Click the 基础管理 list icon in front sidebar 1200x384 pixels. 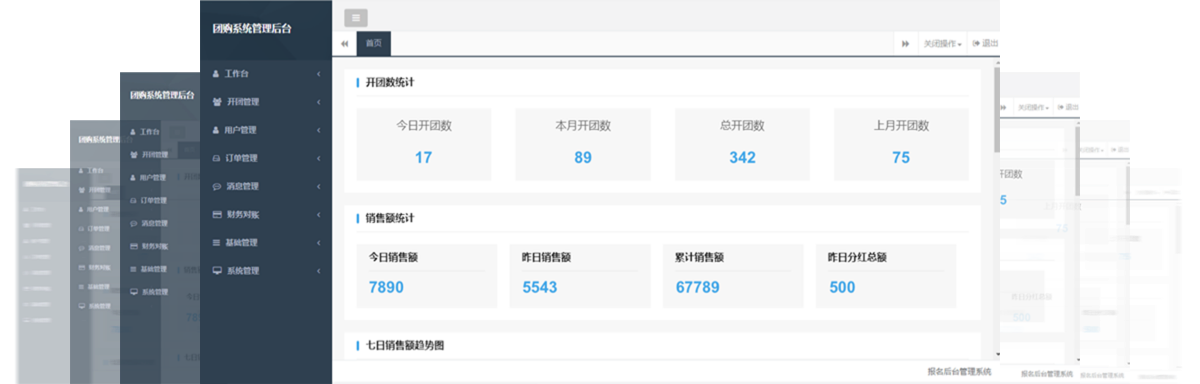click(217, 242)
